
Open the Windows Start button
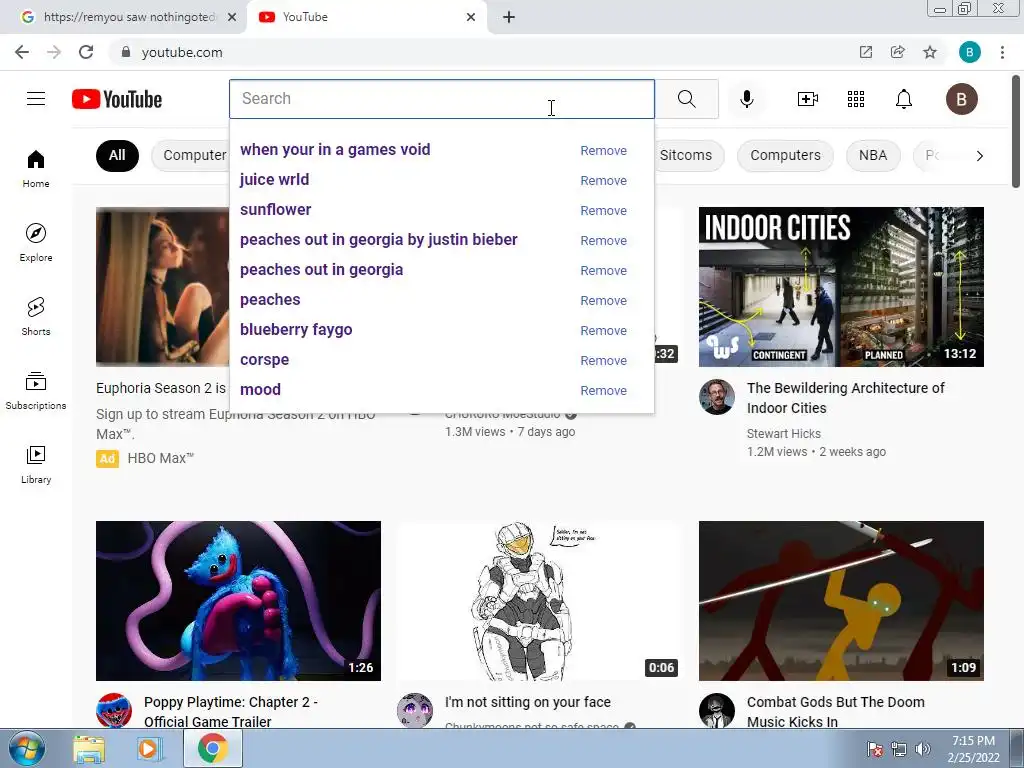(27, 748)
